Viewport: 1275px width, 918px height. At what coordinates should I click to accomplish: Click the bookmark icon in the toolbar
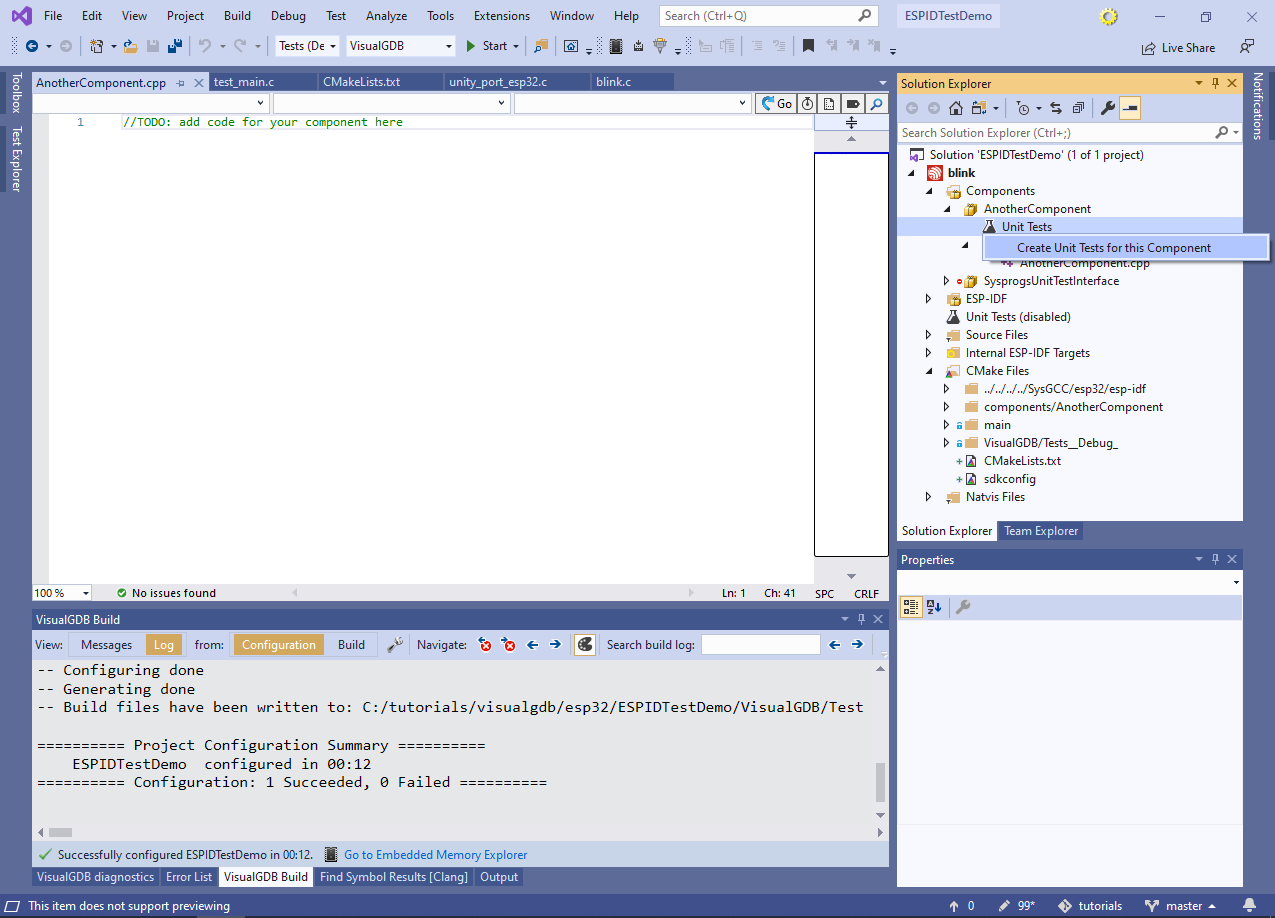click(808, 46)
